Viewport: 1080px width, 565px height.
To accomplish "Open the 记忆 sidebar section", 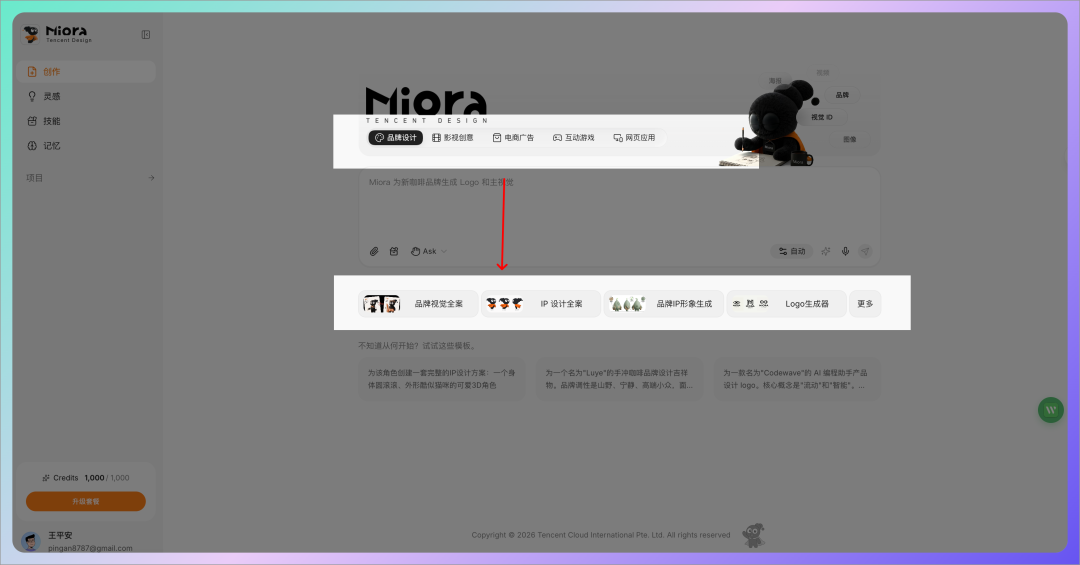I will (x=86, y=146).
